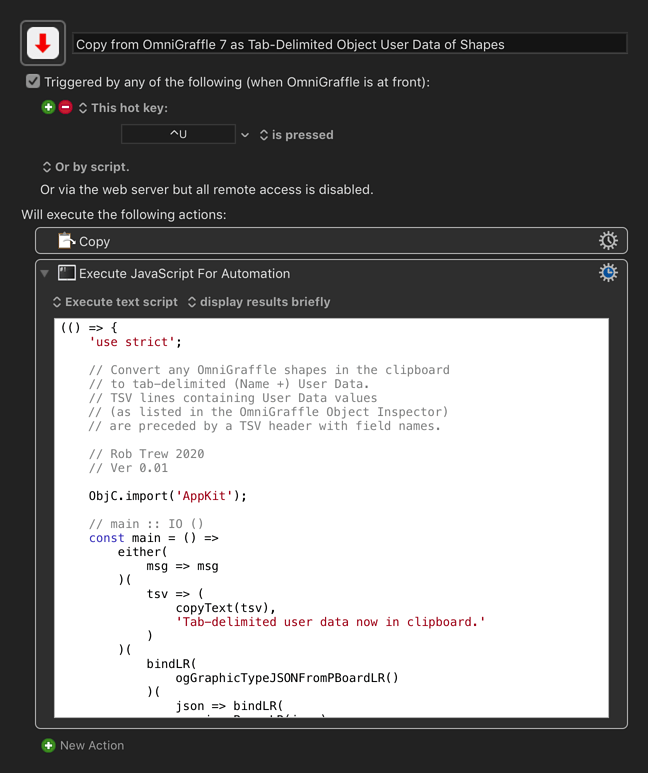Click the macro name text field

(350, 44)
